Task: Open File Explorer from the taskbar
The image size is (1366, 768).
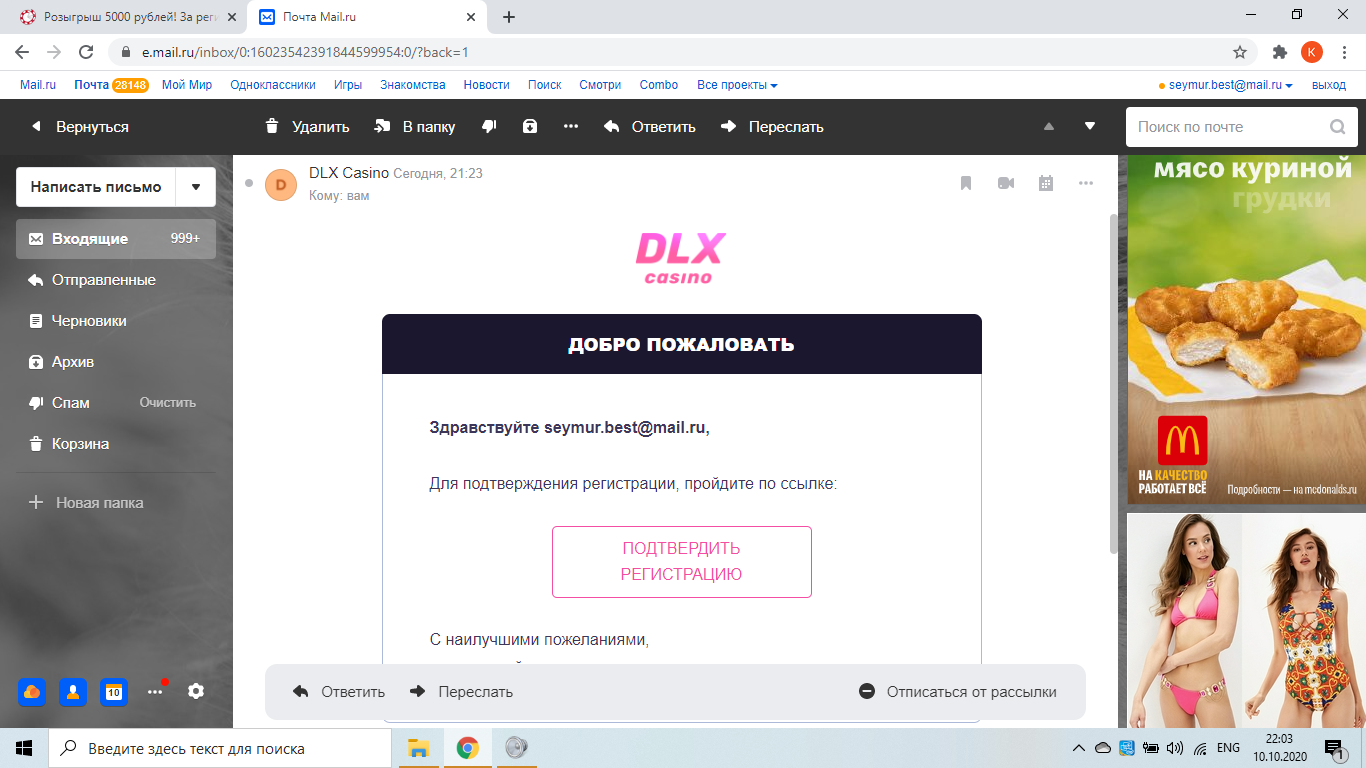Action: pos(419,748)
